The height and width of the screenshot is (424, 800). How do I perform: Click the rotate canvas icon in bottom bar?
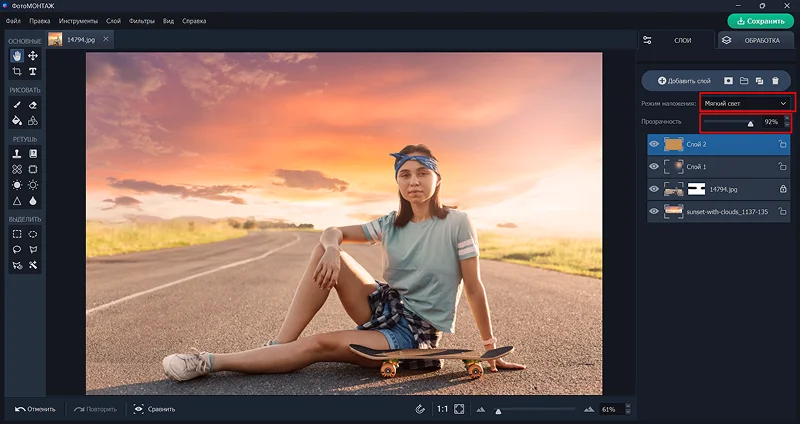(x=420, y=409)
